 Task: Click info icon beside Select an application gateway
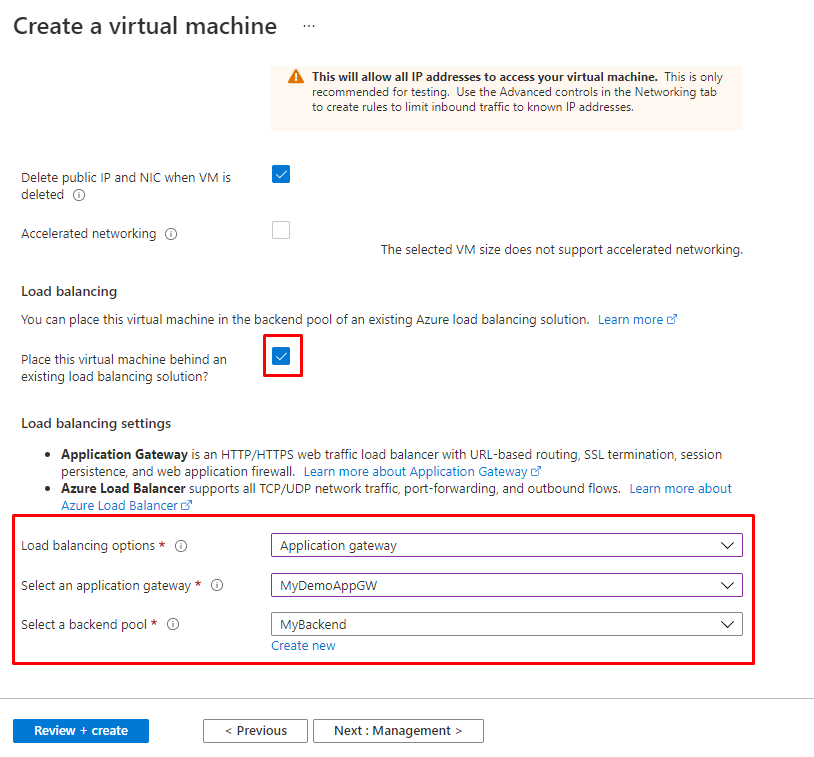[217, 585]
